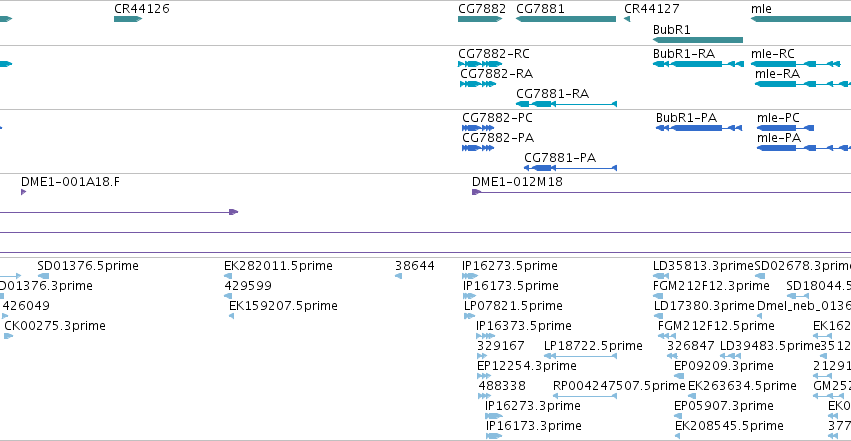851x441 pixels.
Task: Select the EK282011.5prime EST
Action: tap(228, 276)
